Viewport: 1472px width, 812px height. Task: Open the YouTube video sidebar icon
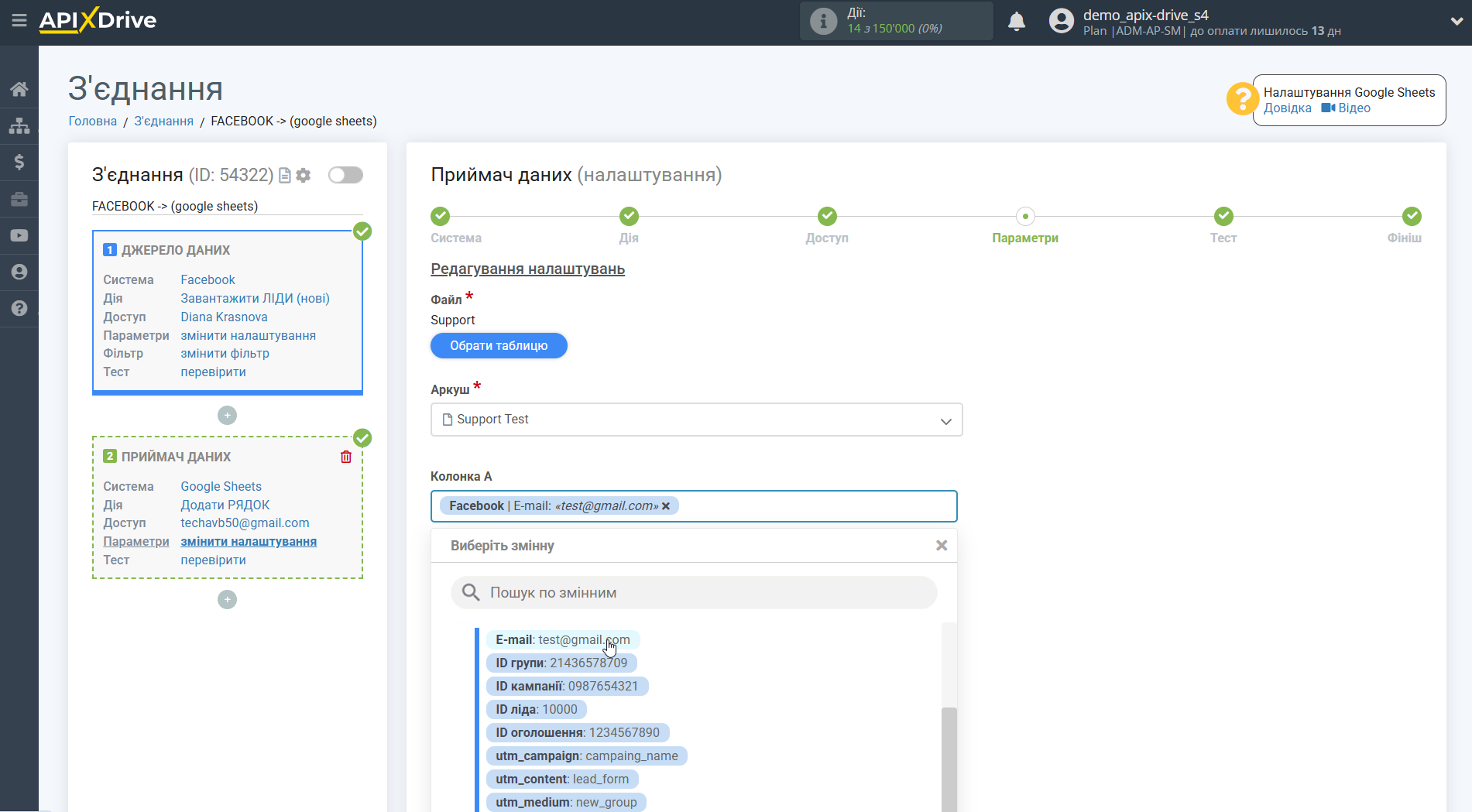(x=19, y=235)
